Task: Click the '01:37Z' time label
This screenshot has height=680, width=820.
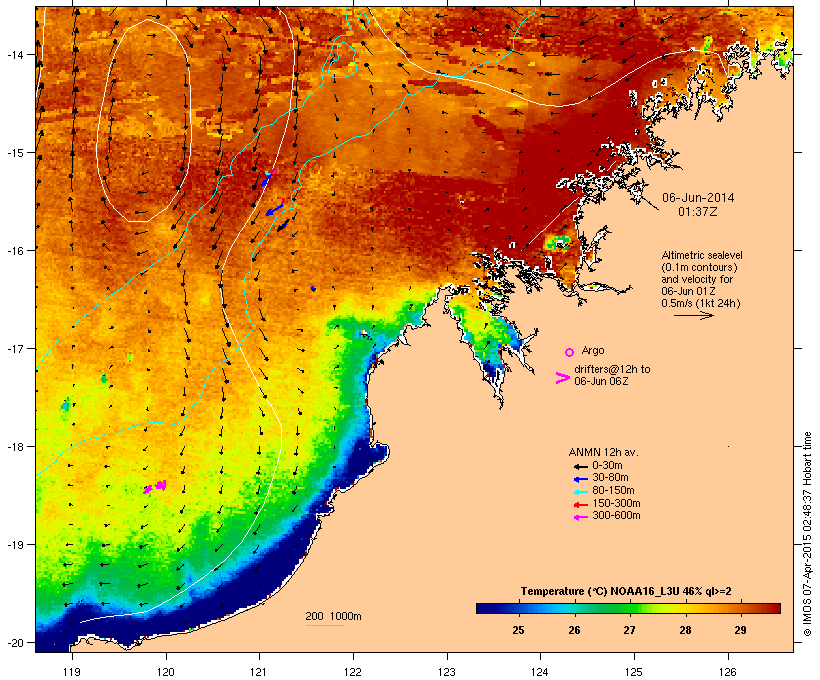Action: click(x=698, y=212)
